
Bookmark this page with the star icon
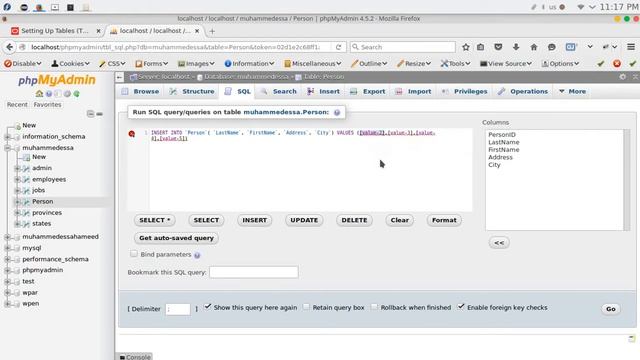466,47
